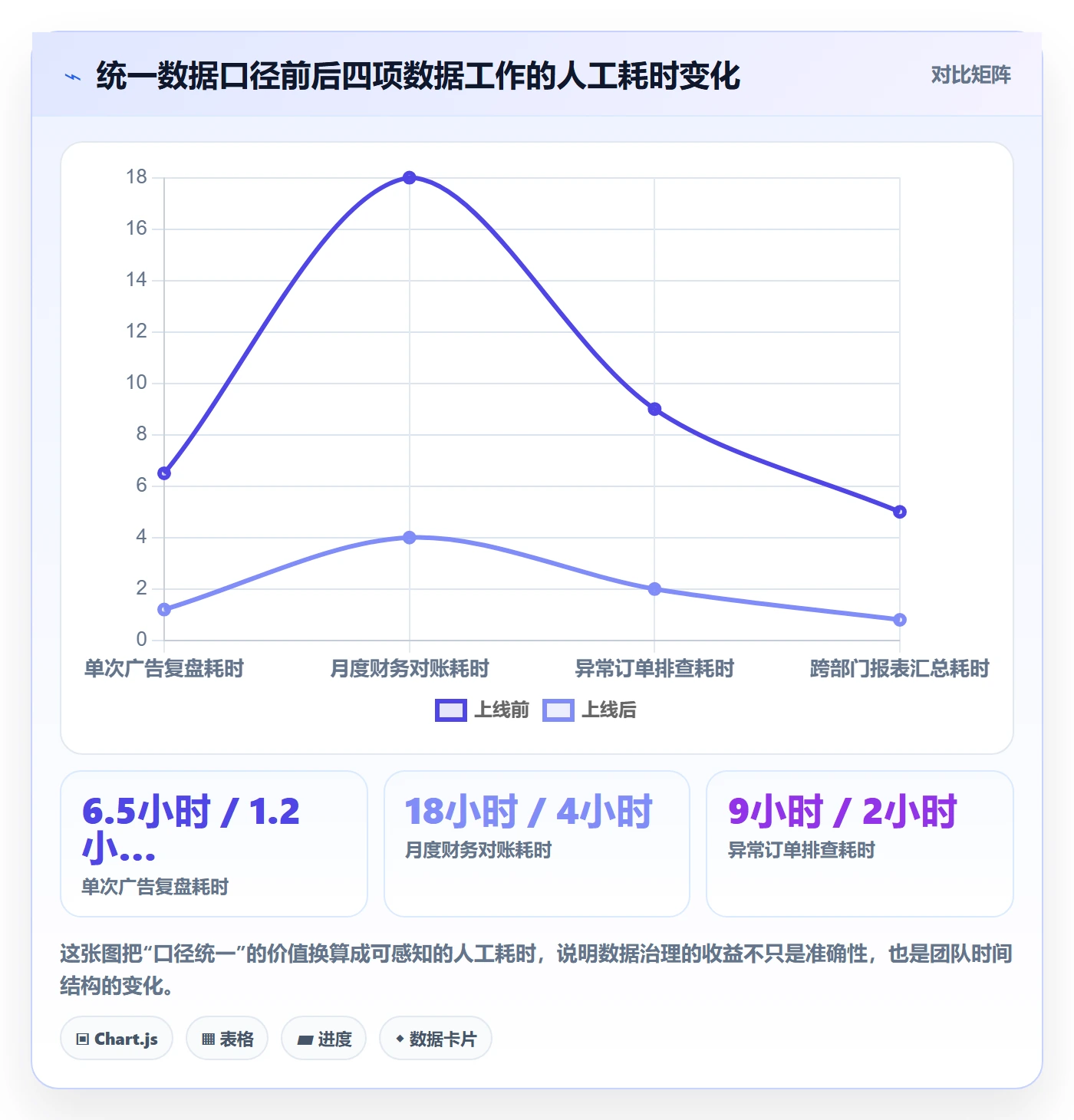Select the 9-hour point on 上线前 line
Image resolution: width=1074 pixels, height=1120 pixels.
click(x=654, y=410)
